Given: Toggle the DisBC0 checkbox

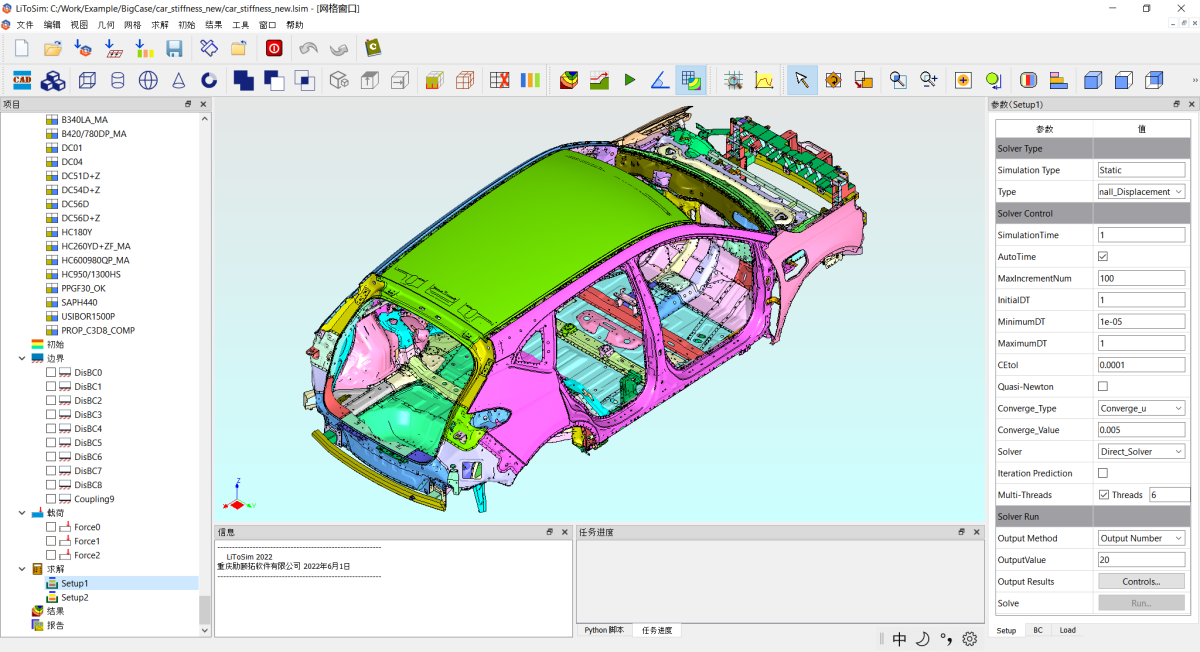Looking at the screenshot, I should point(51,373).
